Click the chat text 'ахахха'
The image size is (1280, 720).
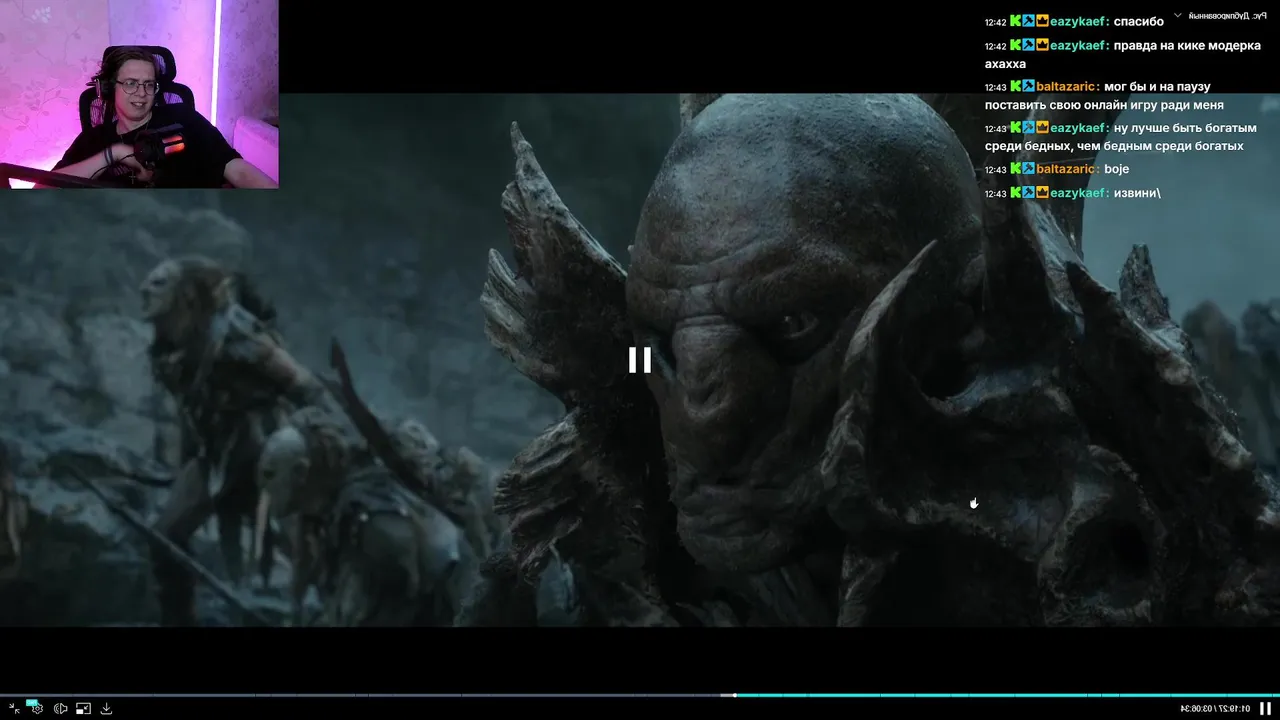(x=1005, y=64)
